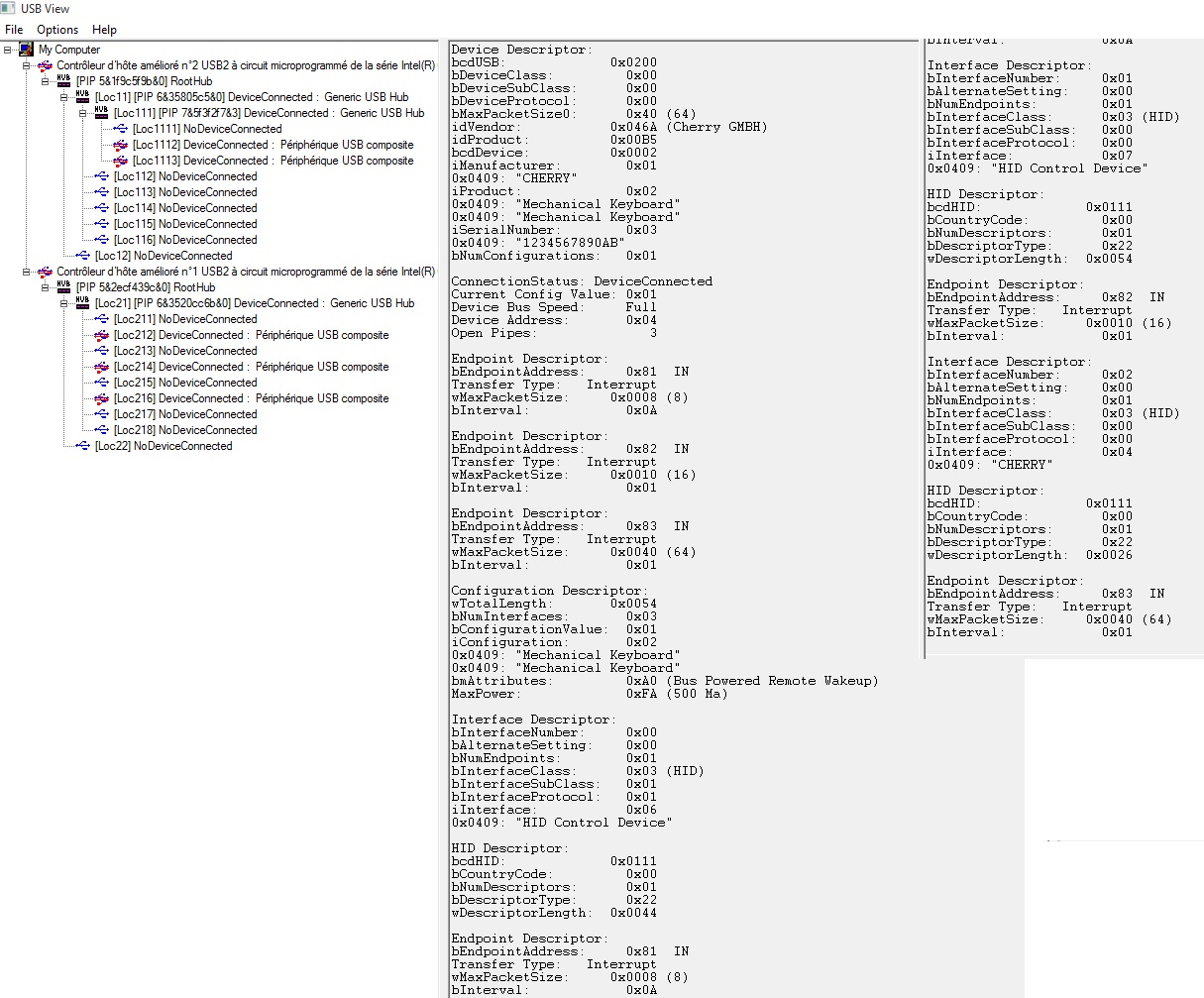Collapse the PIP 5&2ecf439c&0 RootHub node
The image size is (1204, 998).
(46, 287)
